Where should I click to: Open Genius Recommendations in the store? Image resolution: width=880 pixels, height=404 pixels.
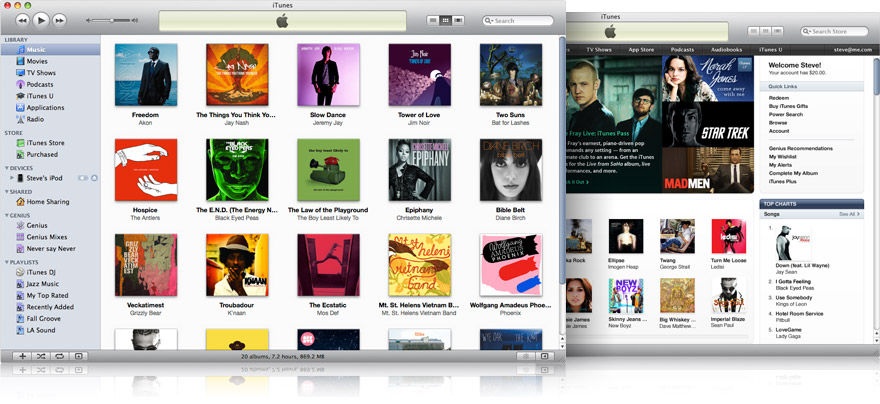click(800, 149)
